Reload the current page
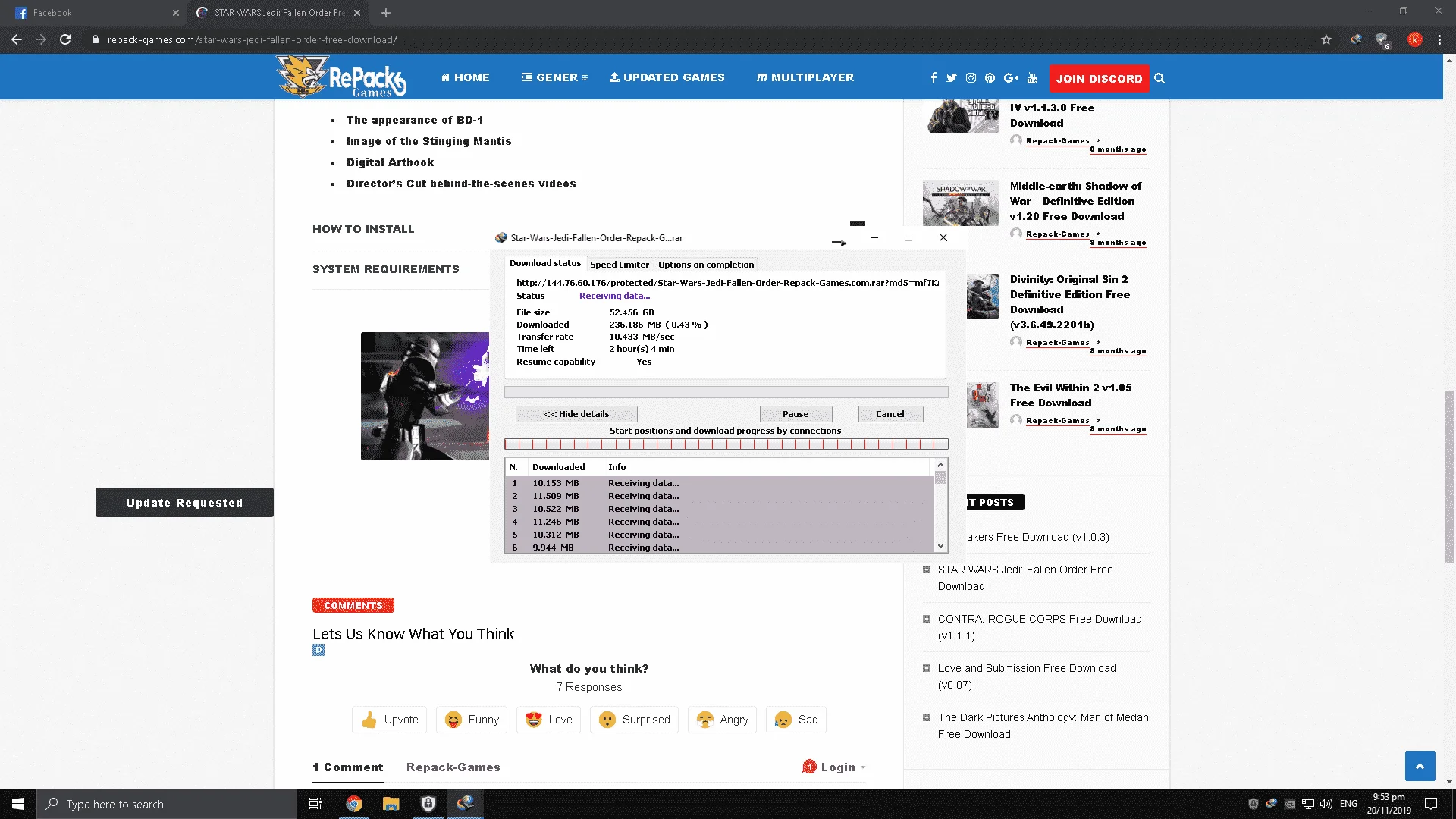The image size is (1456, 819). tap(65, 39)
